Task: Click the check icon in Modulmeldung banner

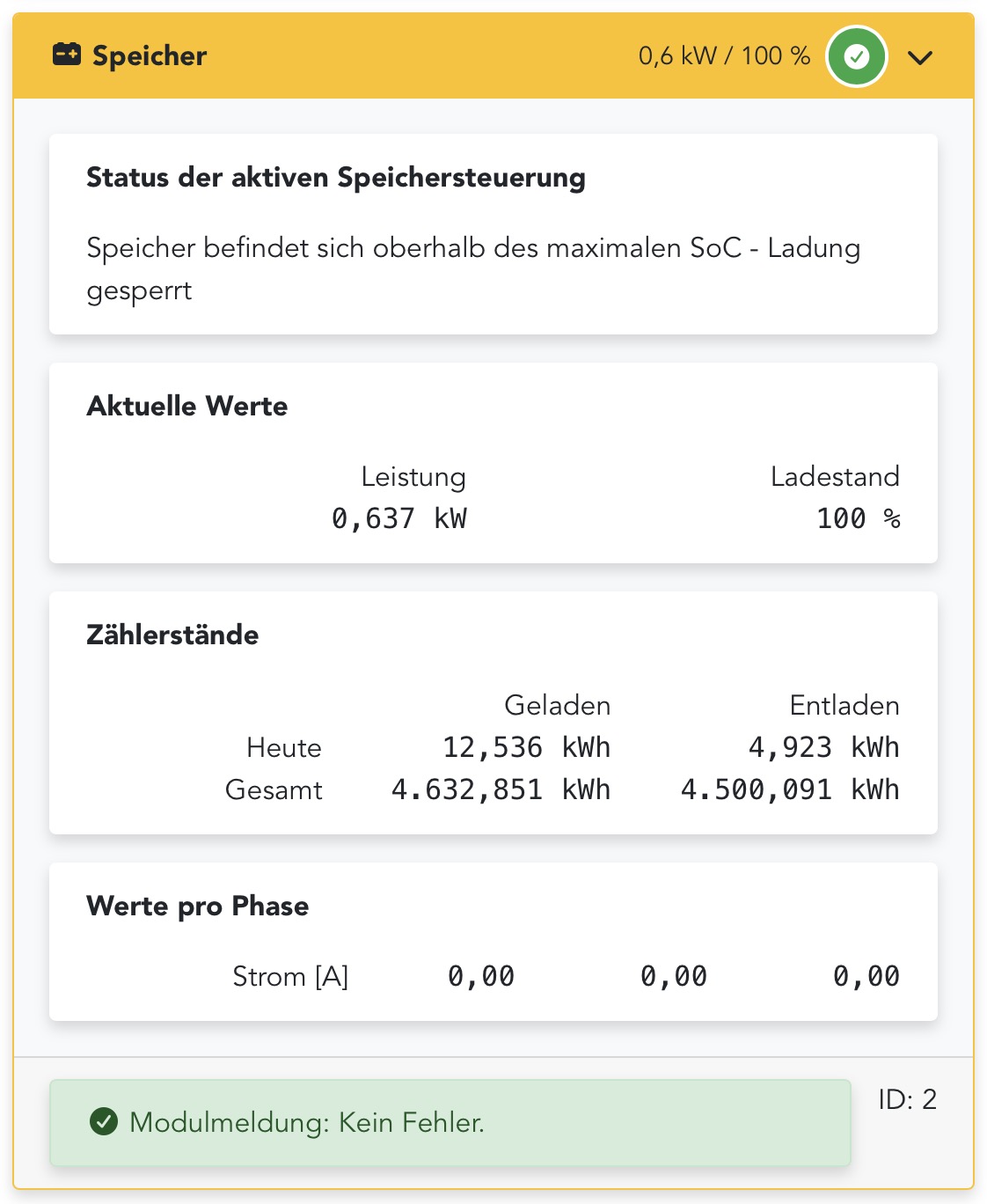Action: [x=104, y=1122]
